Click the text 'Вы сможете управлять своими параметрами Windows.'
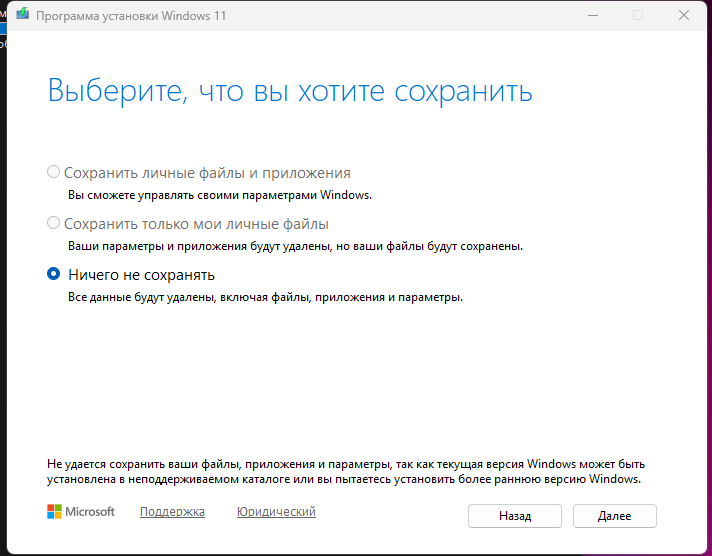This screenshot has width=712, height=556. pos(220,195)
